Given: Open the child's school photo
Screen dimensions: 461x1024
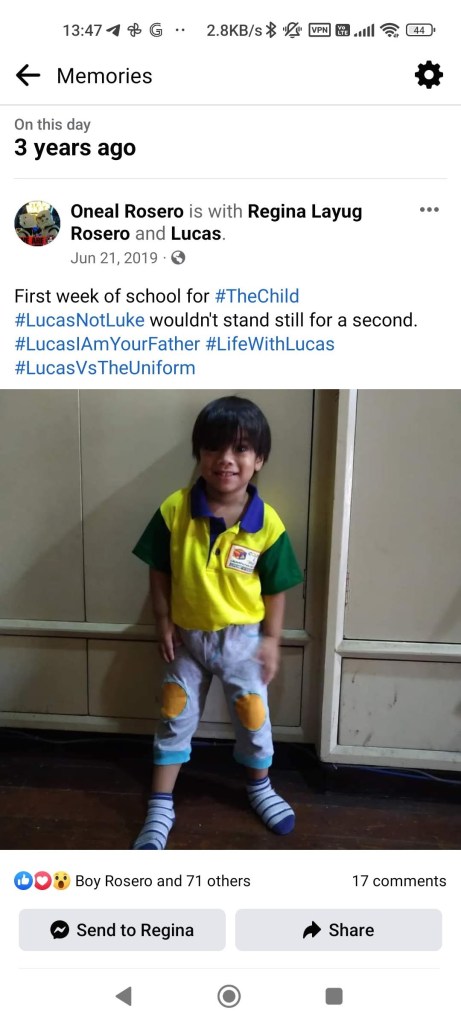Looking at the screenshot, I should [230, 619].
